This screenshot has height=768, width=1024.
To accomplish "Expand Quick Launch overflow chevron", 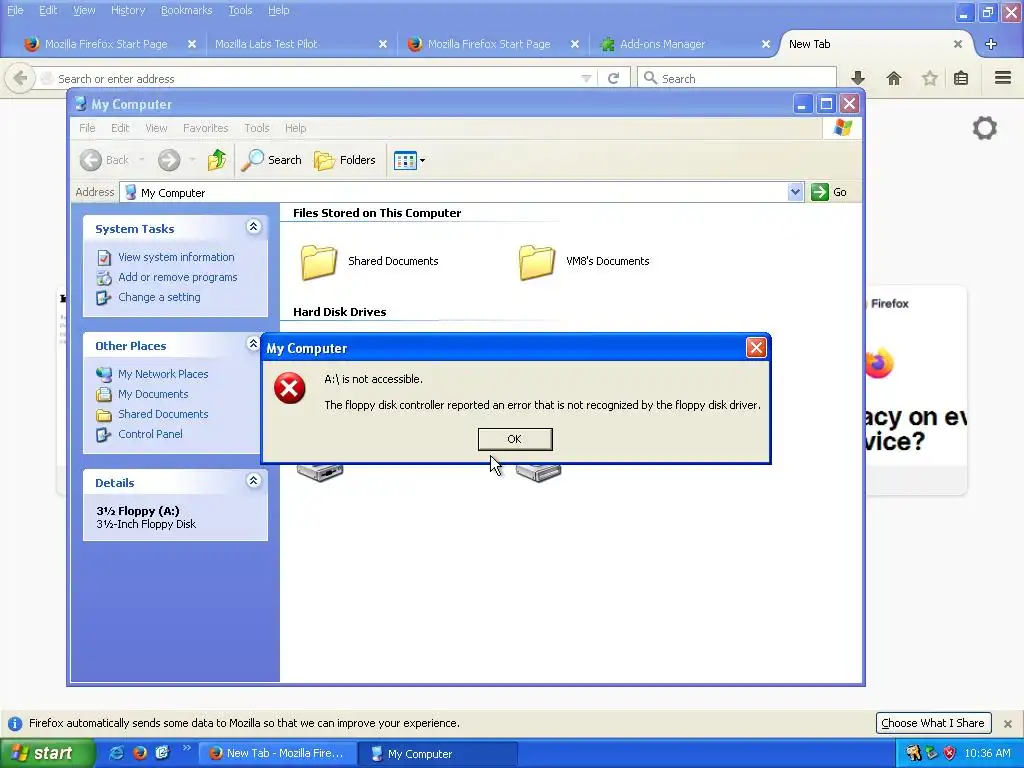I will [186, 748].
